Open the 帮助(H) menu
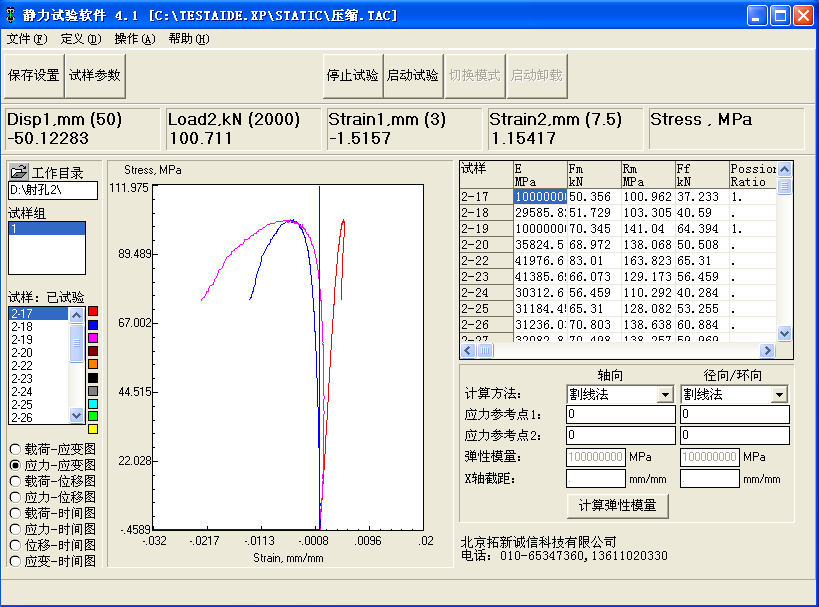 tap(189, 39)
